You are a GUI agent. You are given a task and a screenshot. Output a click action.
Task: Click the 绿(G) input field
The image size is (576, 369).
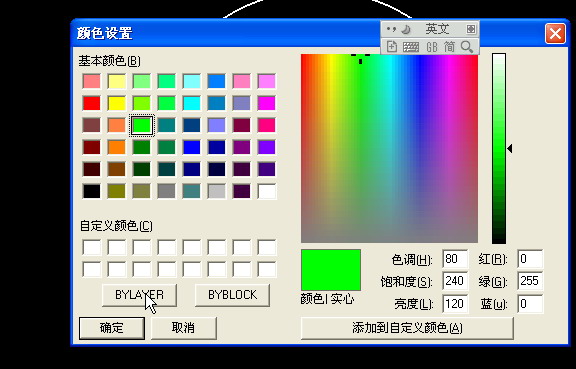pos(530,282)
